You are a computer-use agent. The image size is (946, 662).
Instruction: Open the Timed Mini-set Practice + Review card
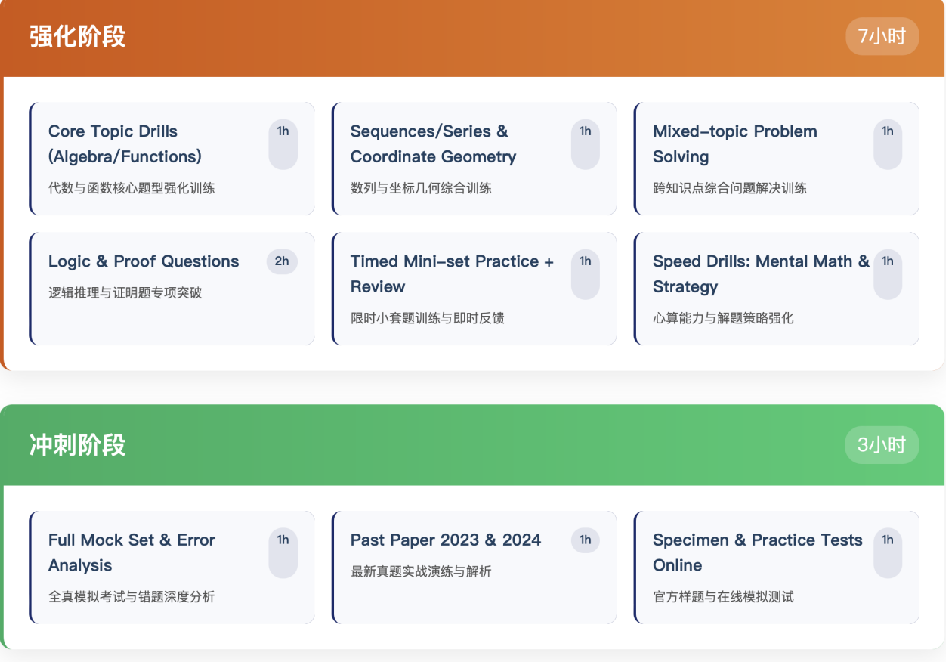click(x=452, y=288)
